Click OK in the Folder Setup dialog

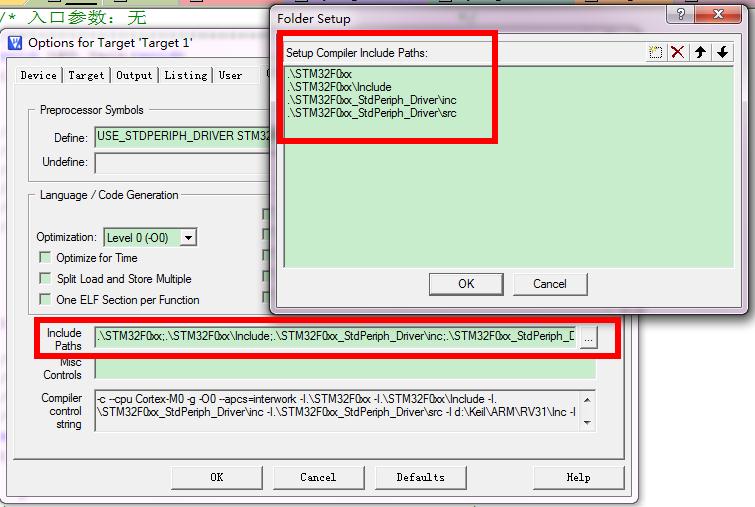[466, 284]
